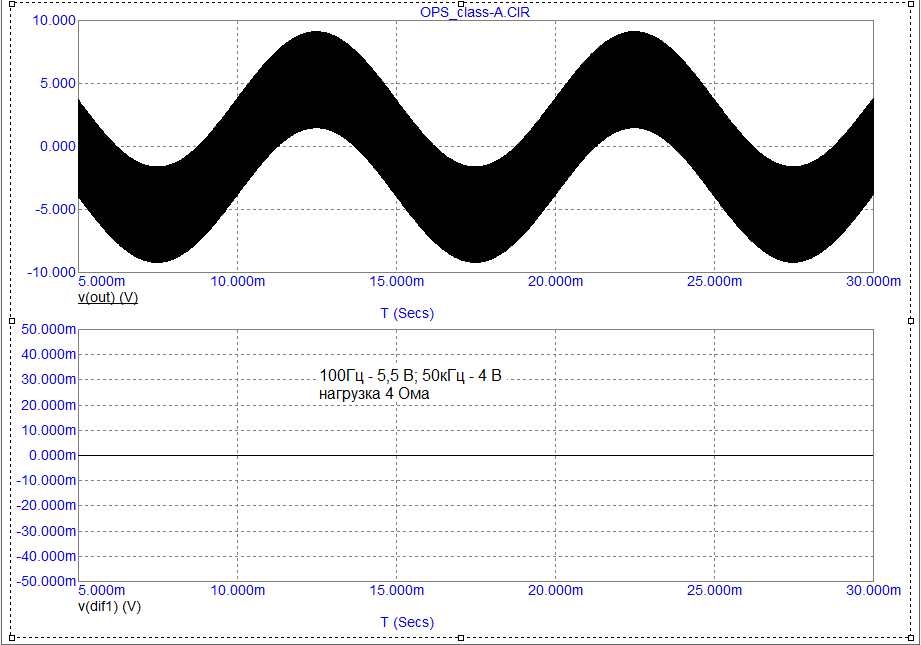Click the 50.000m y-axis label on lower plot
The height and width of the screenshot is (645, 921).
tap(49, 329)
